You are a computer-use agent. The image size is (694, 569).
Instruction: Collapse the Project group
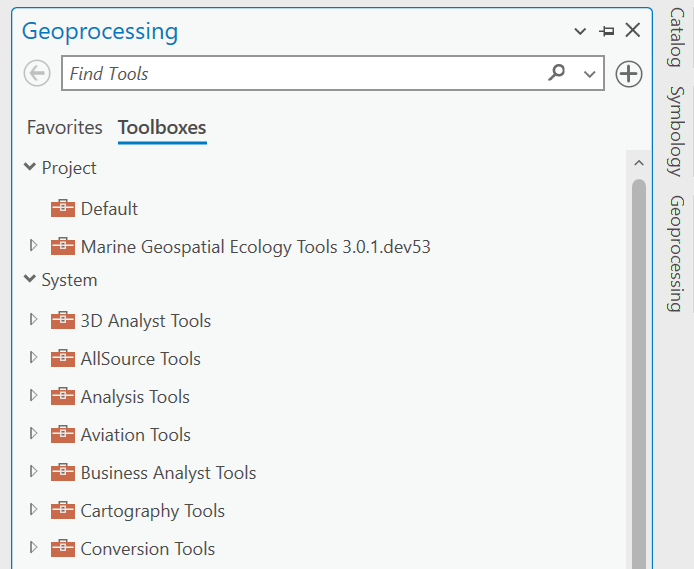30,167
